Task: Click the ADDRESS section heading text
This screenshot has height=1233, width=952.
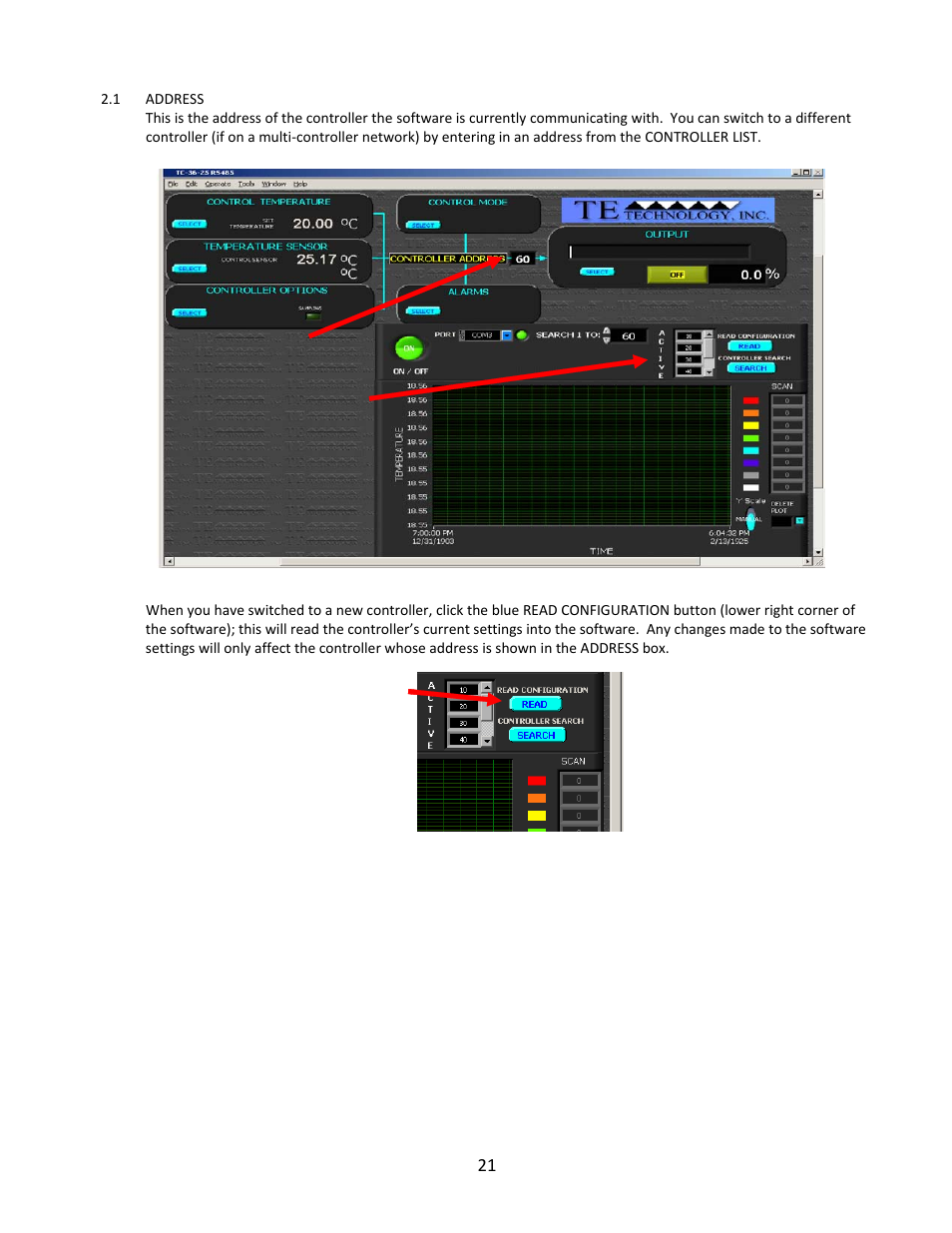Action: [175, 99]
